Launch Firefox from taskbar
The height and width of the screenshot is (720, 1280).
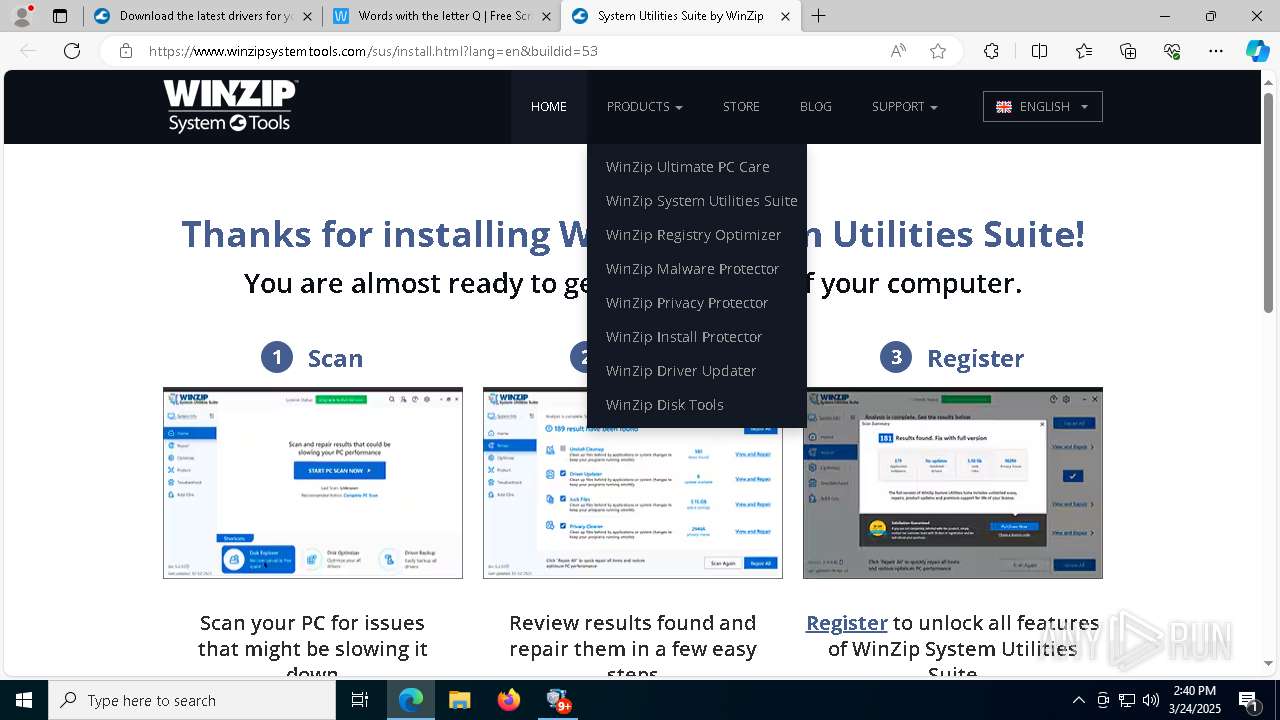click(x=509, y=700)
